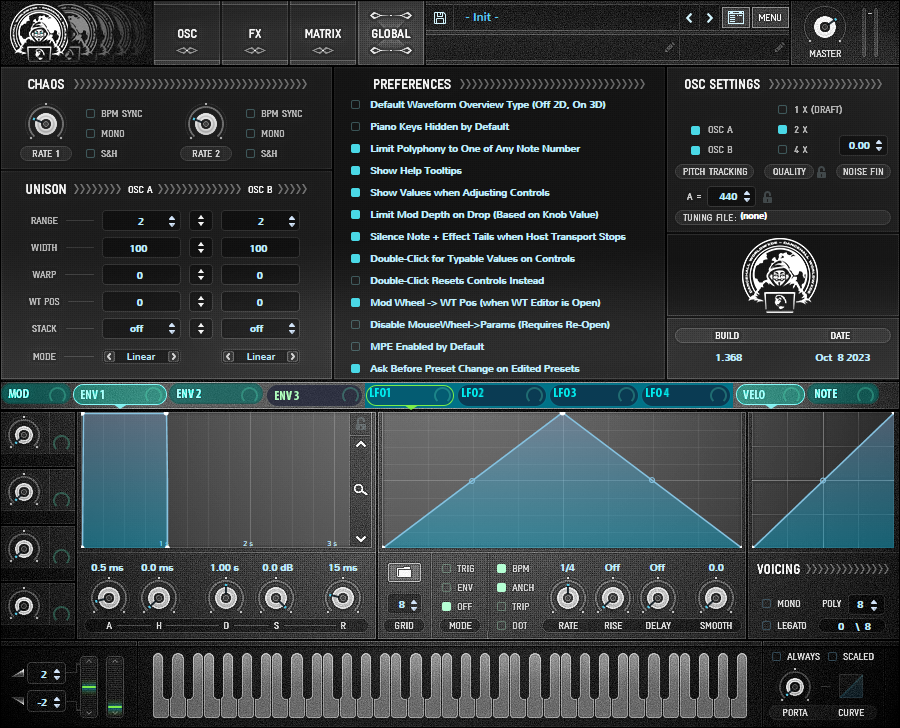Toggle BPM SYNC checkbox for chaos RATE 1

[91, 114]
